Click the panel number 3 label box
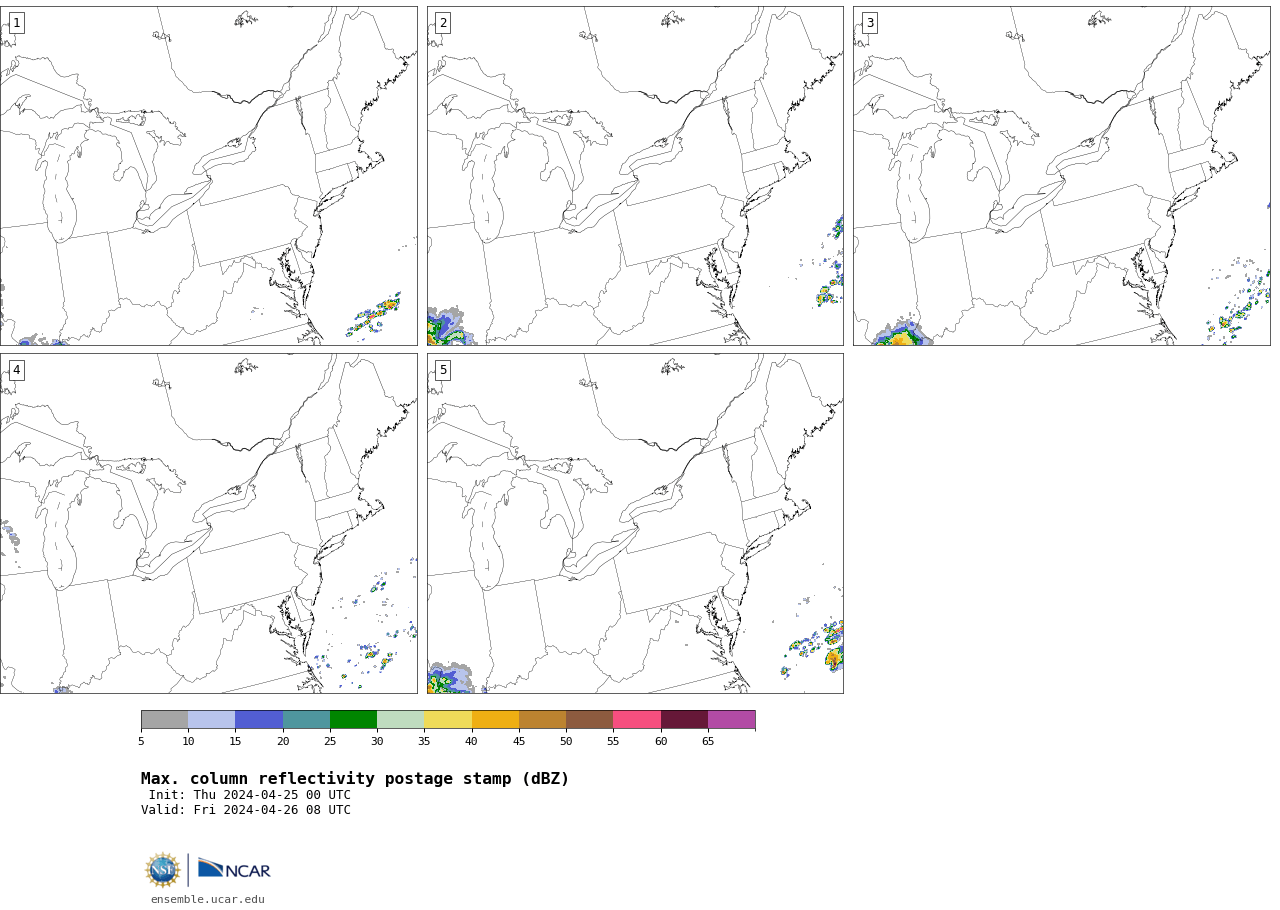1280x910 pixels. pos(869,23)
